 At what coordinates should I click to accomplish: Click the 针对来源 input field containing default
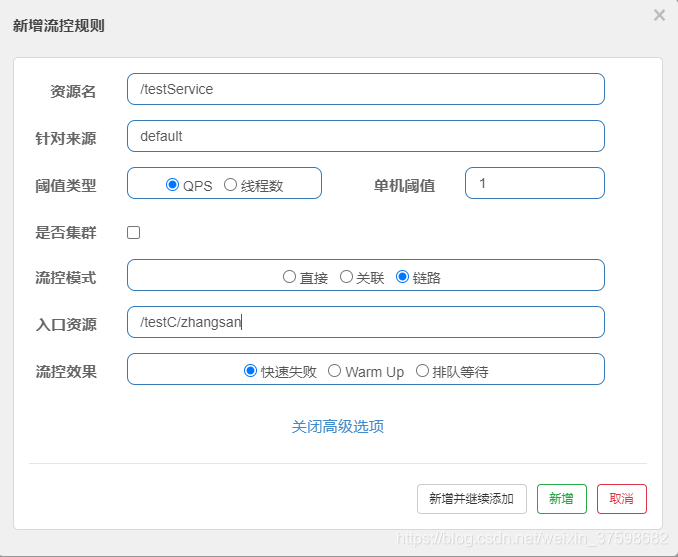(x=366, y=136)
